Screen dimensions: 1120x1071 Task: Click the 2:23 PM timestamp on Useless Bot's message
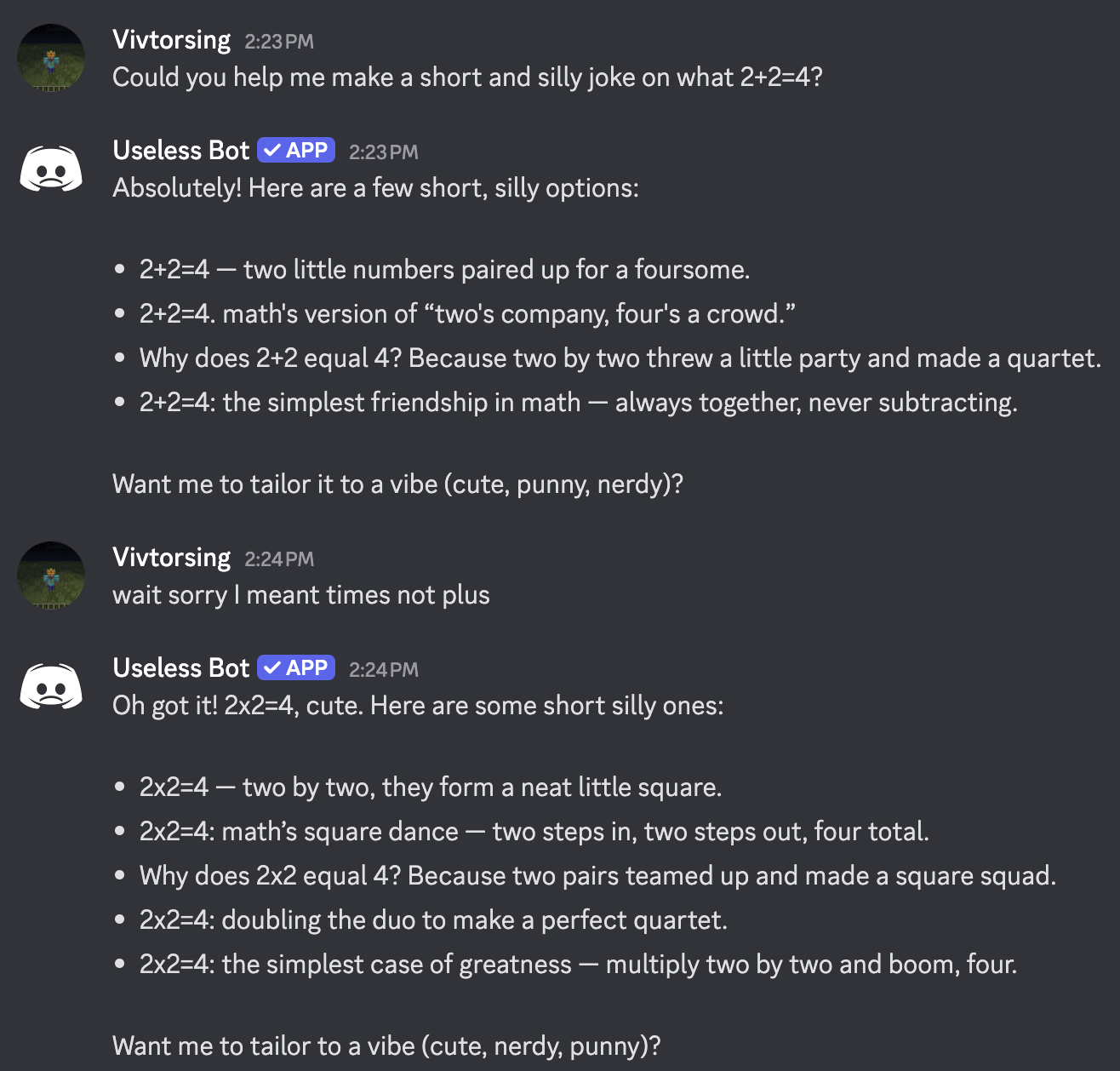383,152
